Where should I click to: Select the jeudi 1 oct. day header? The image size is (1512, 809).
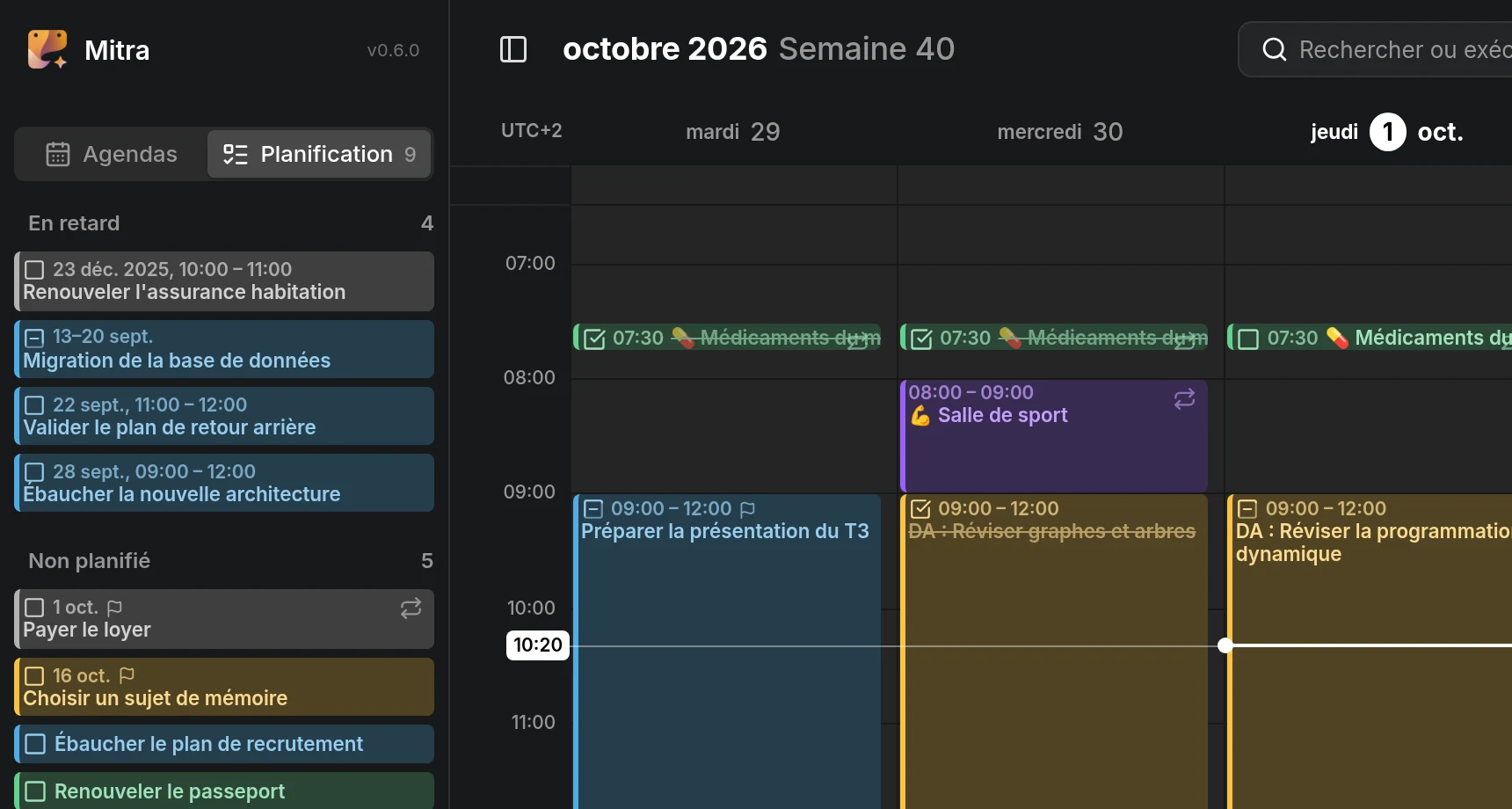click(1387, 132)
